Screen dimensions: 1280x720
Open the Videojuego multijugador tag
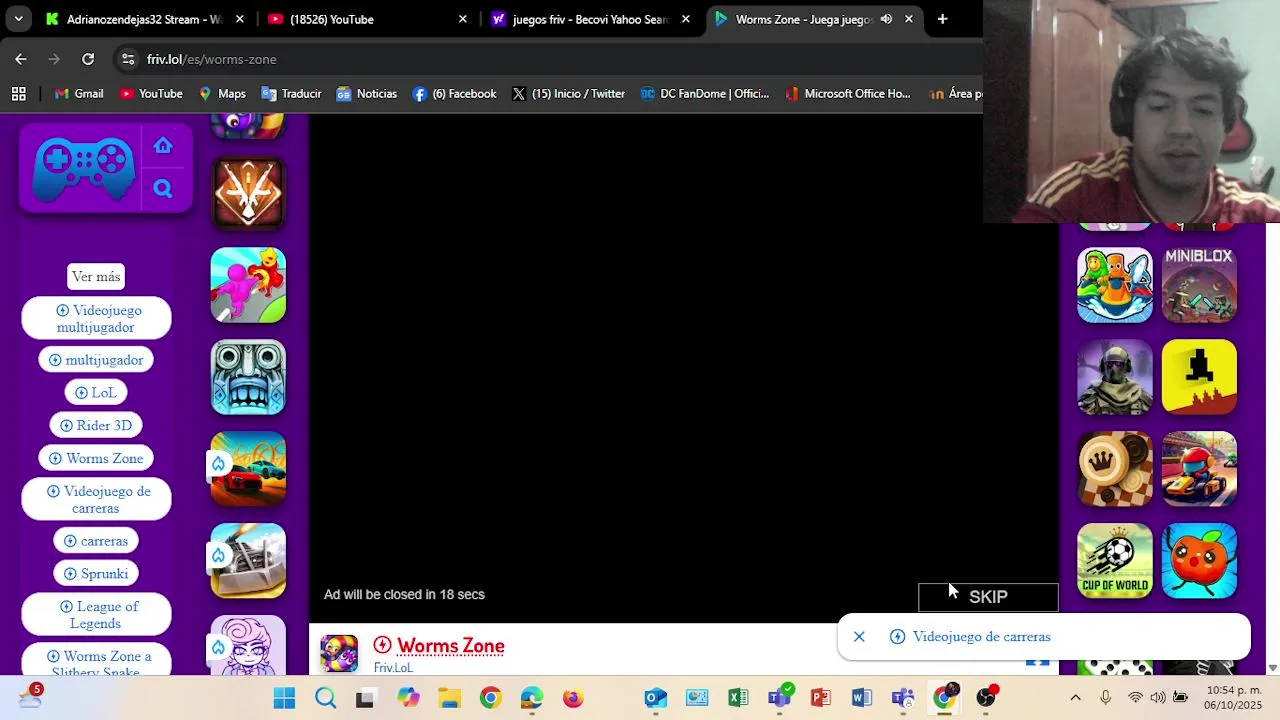click(x=96, y=319)
